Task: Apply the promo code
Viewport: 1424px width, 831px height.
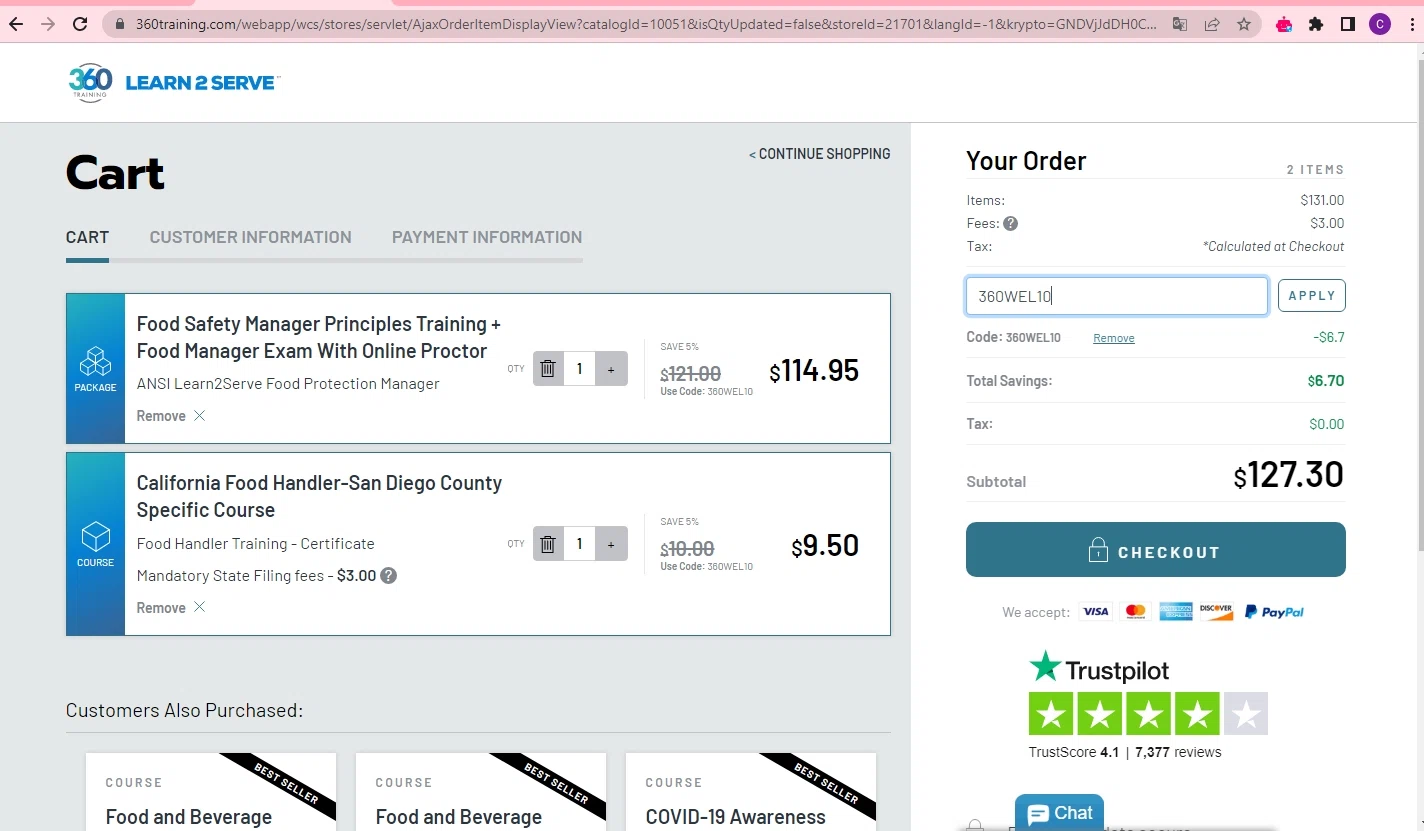Action: tap(1312, 296)
